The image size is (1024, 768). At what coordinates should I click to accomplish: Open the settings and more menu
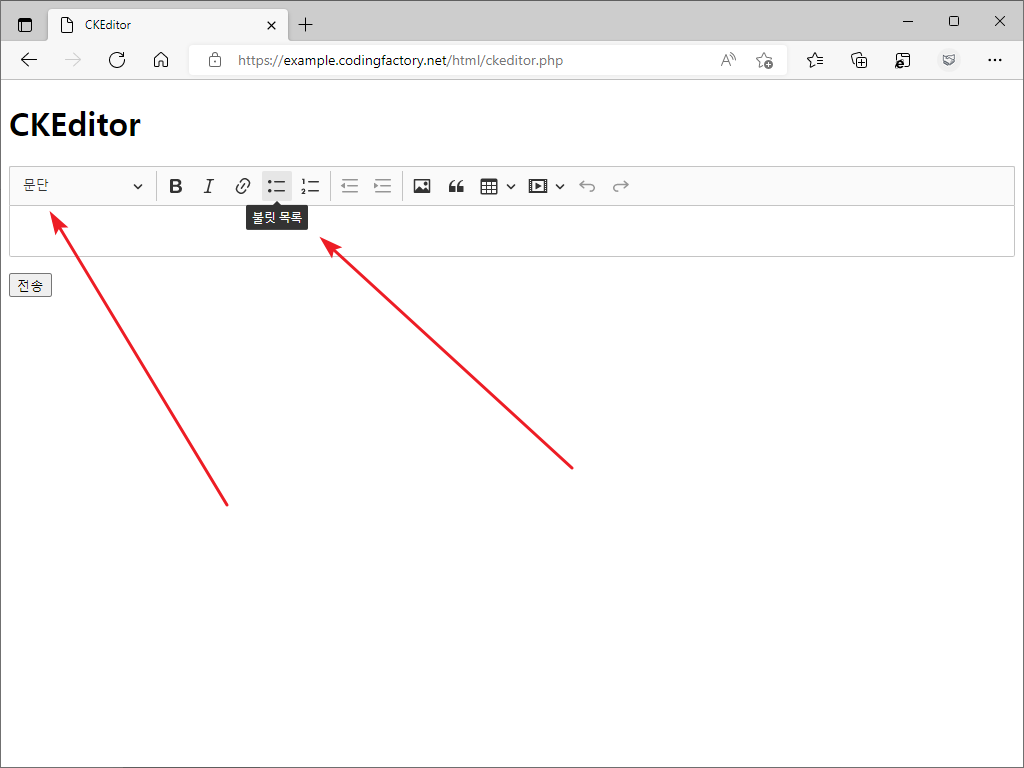tap(995, 61)
